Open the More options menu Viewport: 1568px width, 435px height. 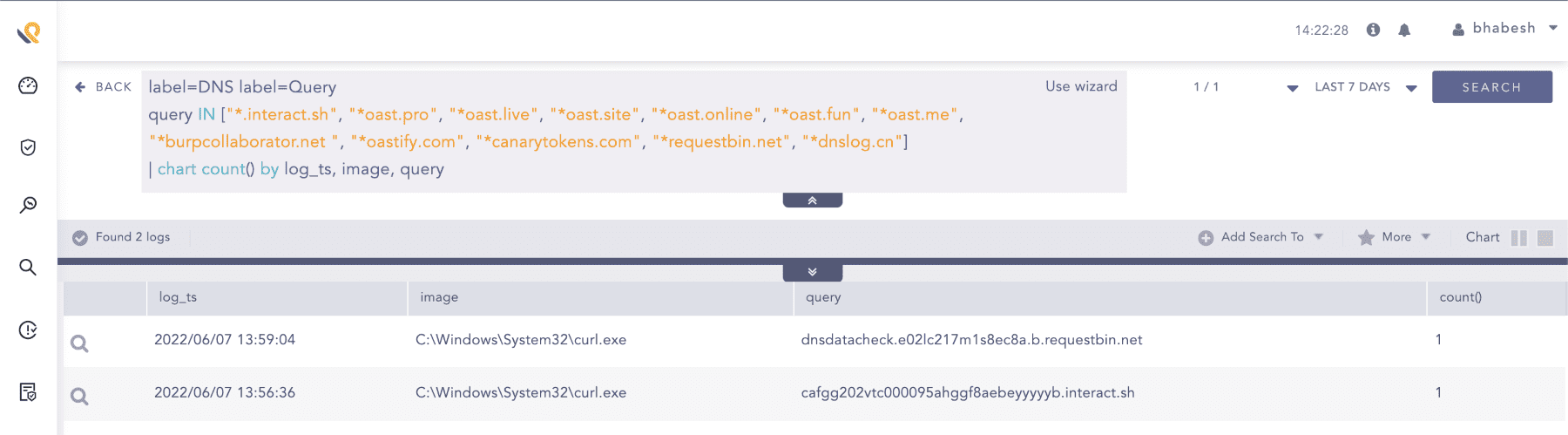coord(1395,237)
